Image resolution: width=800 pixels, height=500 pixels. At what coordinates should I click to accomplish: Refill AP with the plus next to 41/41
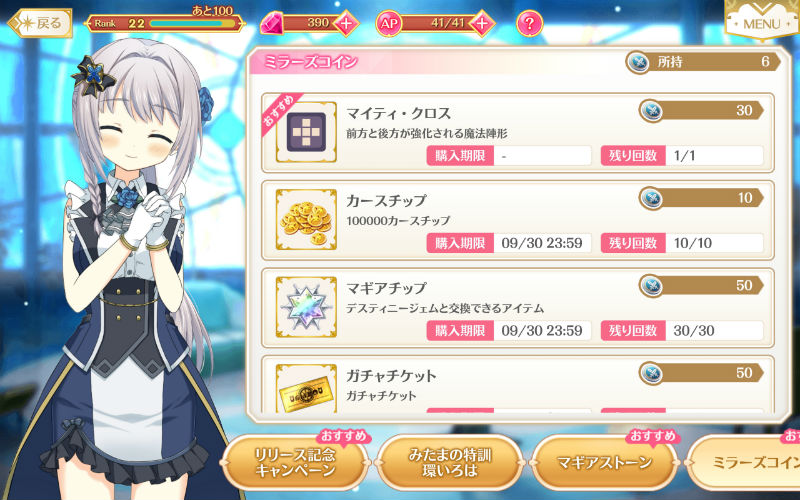[482, 23]
